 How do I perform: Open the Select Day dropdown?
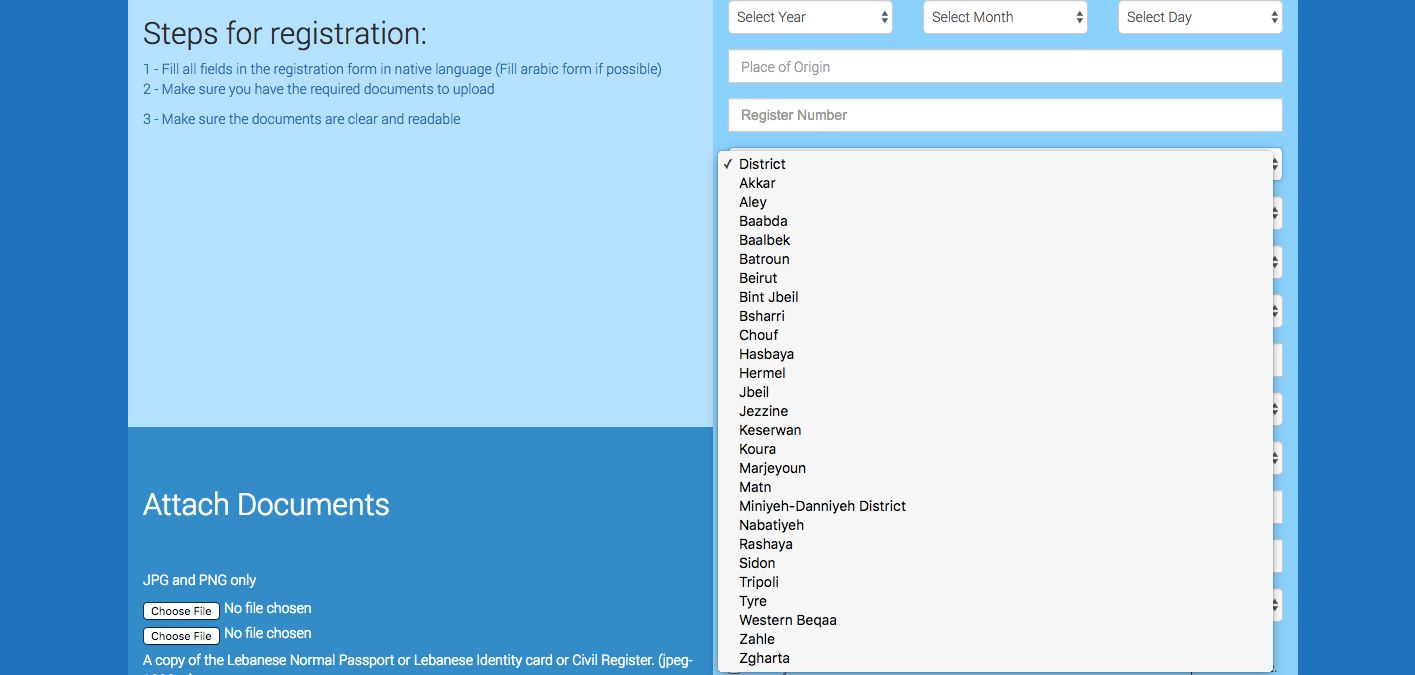point(1200,17)
